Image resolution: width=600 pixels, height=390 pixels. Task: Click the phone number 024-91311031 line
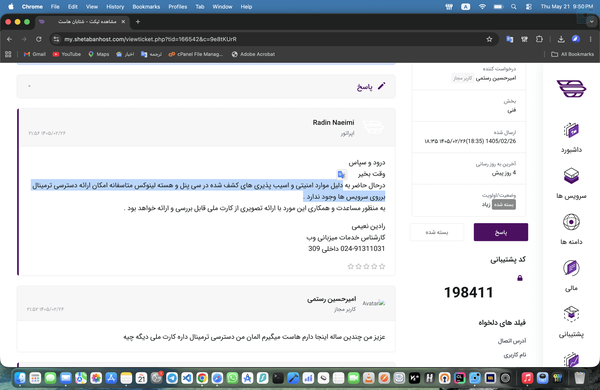(346, 249)
